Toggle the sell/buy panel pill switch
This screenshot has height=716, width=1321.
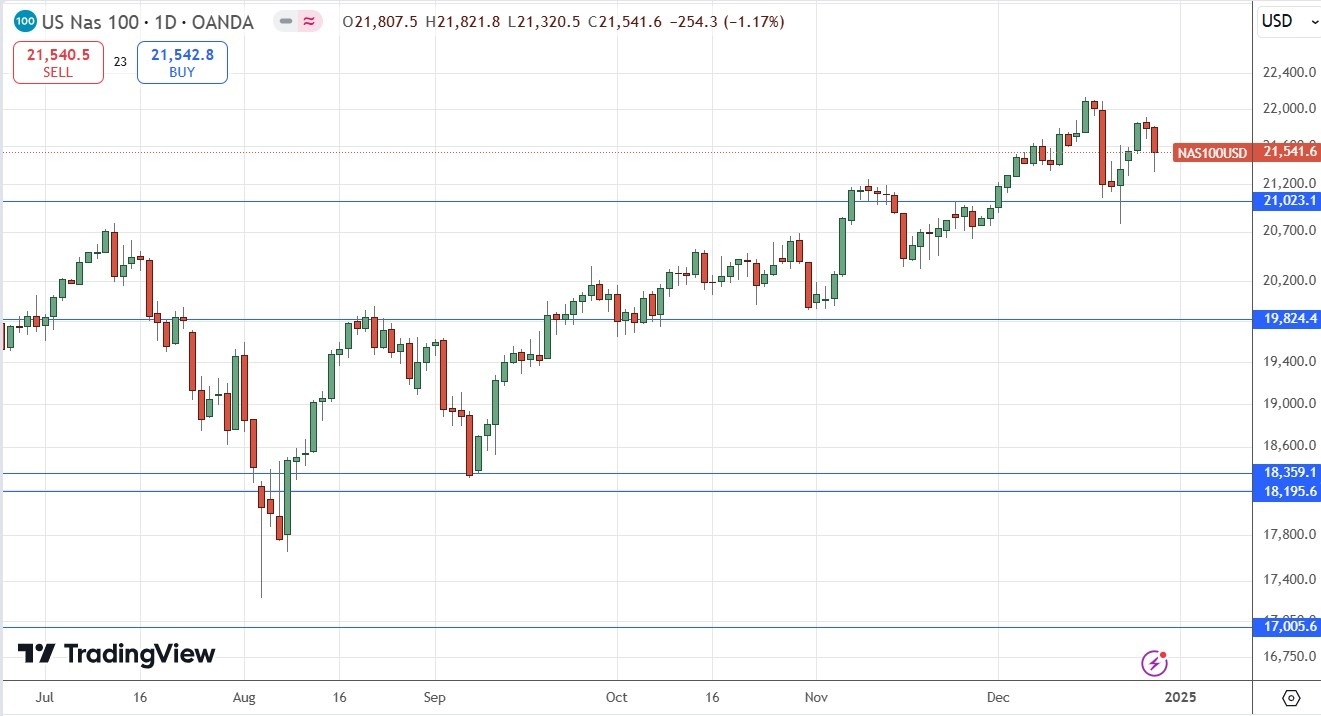(x=297, y=21)
